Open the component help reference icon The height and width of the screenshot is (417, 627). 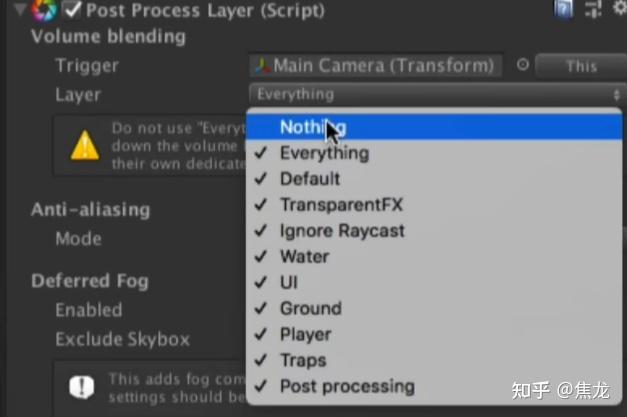click(x=567, y=9)
